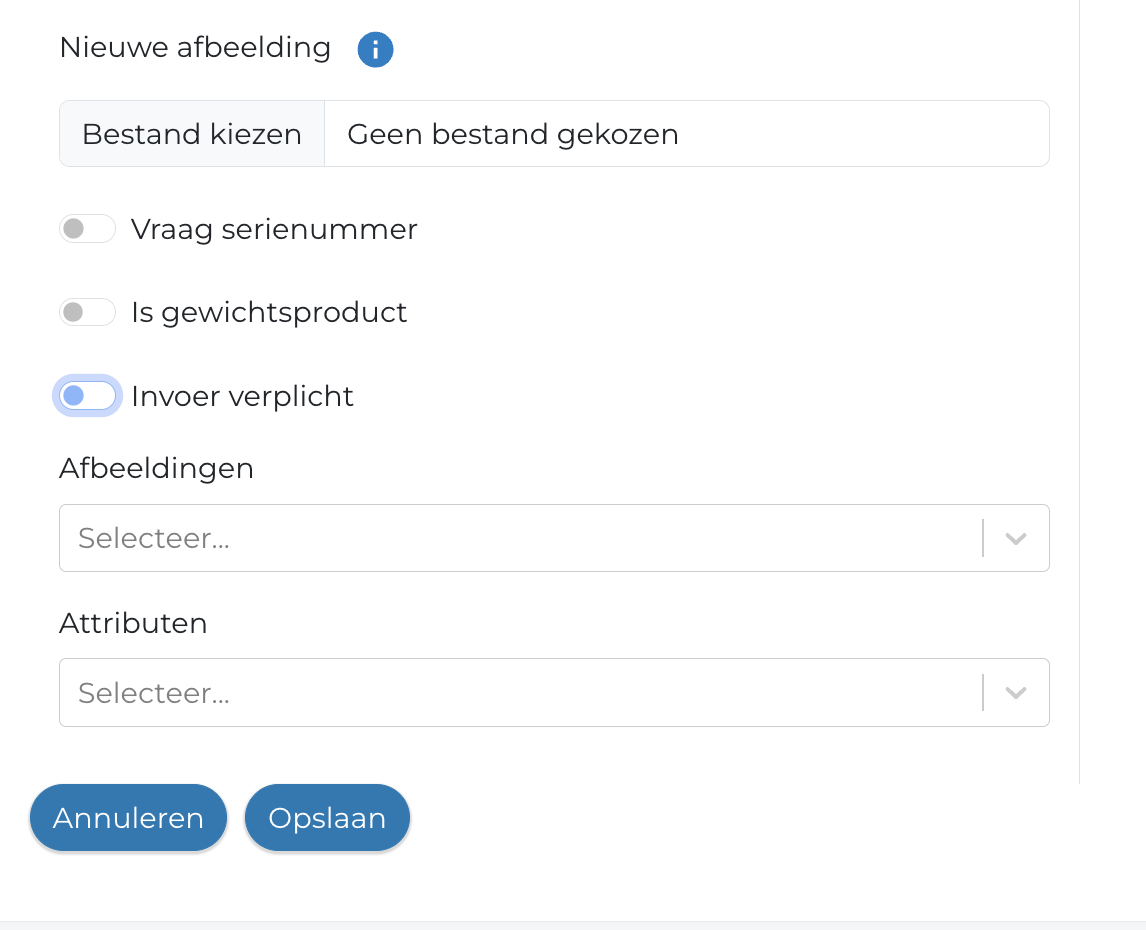Click the Geen bestand gekozen file field
The image size is (1146, 930).
pyautogui.click(x=686, y=134)
